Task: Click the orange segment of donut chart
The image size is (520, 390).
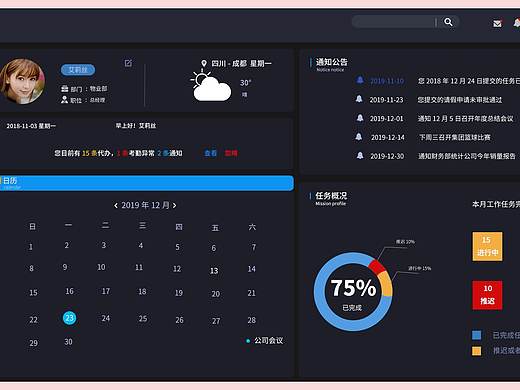Action: 386,284
